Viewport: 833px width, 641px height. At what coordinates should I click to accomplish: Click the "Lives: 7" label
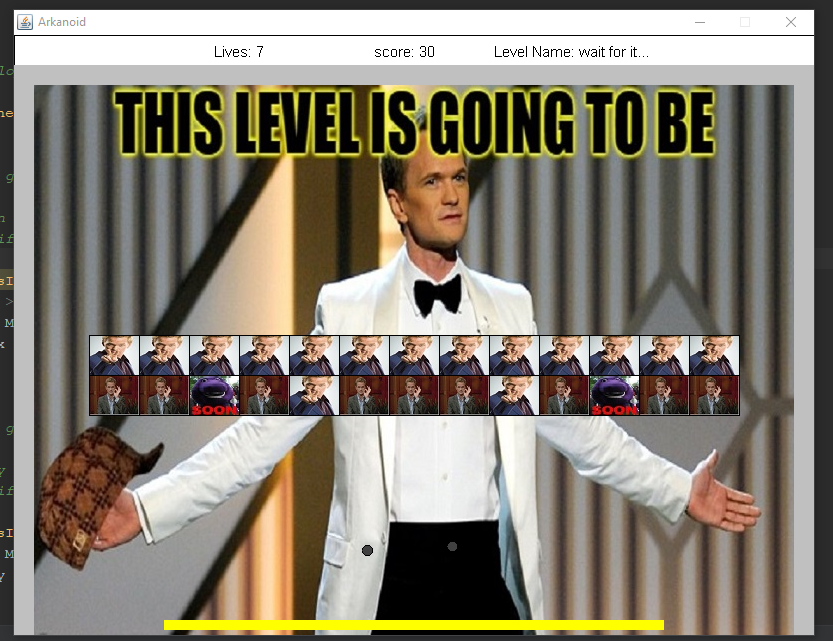pyautogui.click(x=239, y=52)
